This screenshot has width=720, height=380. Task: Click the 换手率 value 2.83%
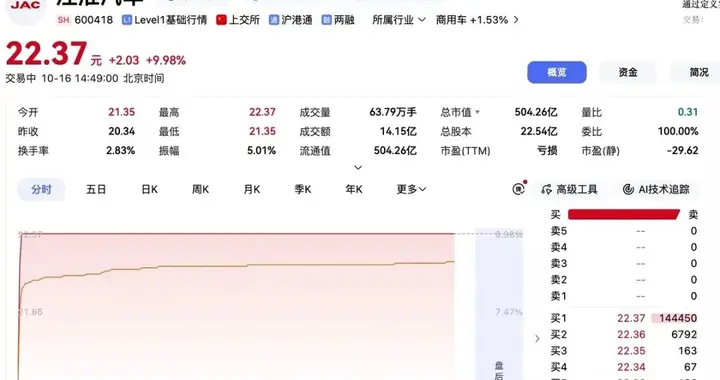[120, 151]
